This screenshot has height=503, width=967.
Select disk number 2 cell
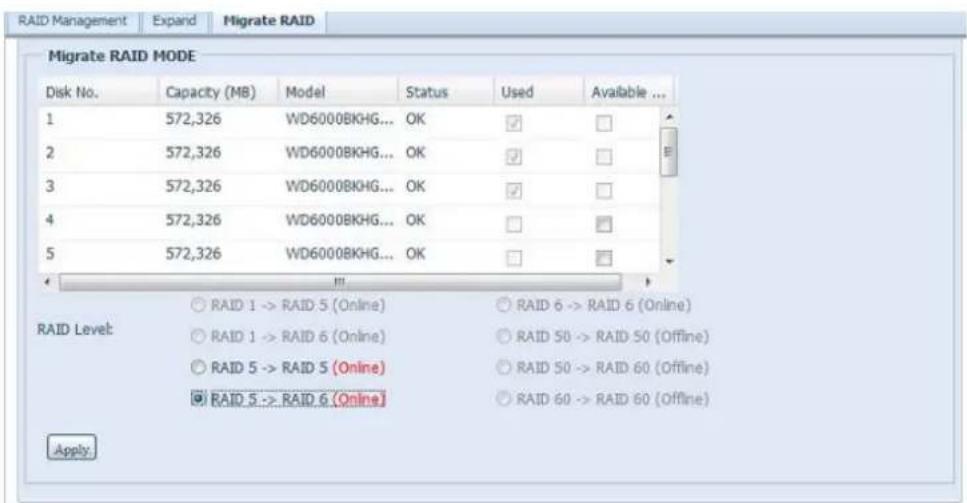(50, 153)
